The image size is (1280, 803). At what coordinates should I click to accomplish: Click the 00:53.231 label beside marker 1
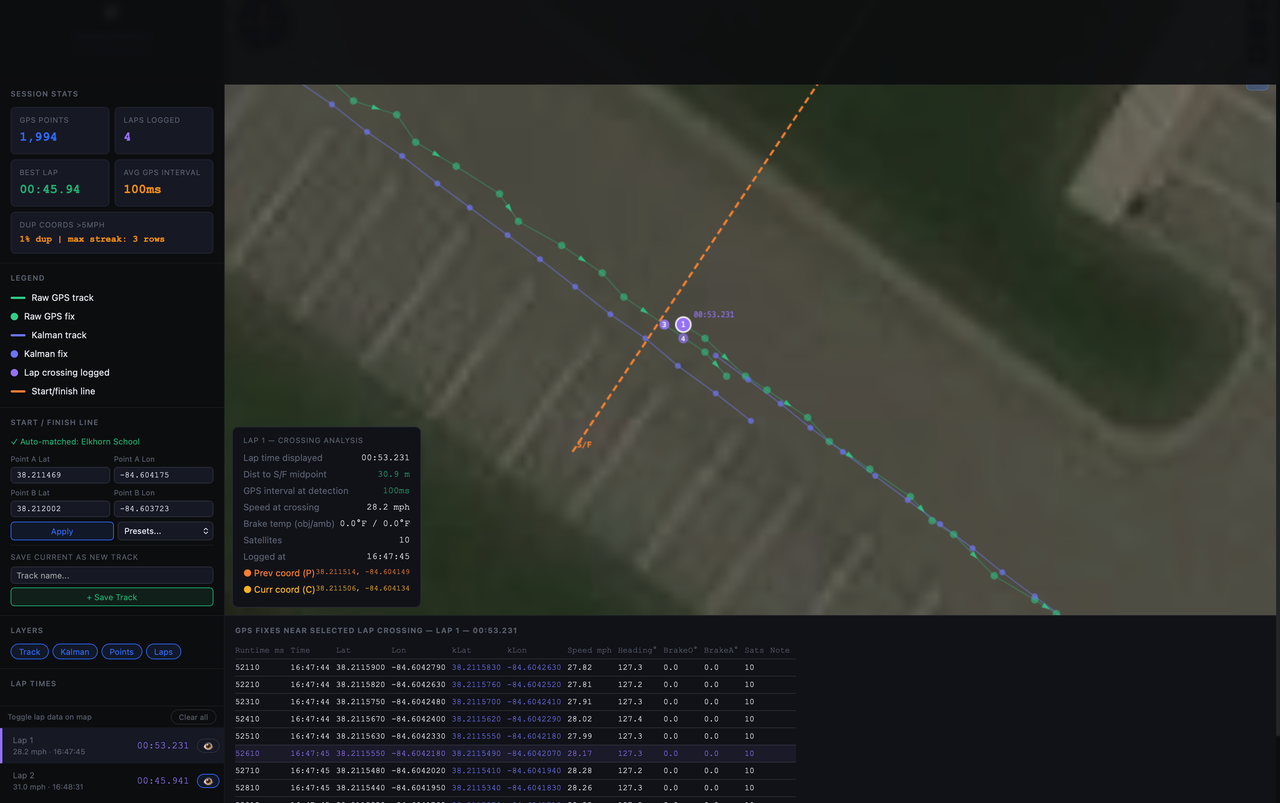tap(714, 314)
